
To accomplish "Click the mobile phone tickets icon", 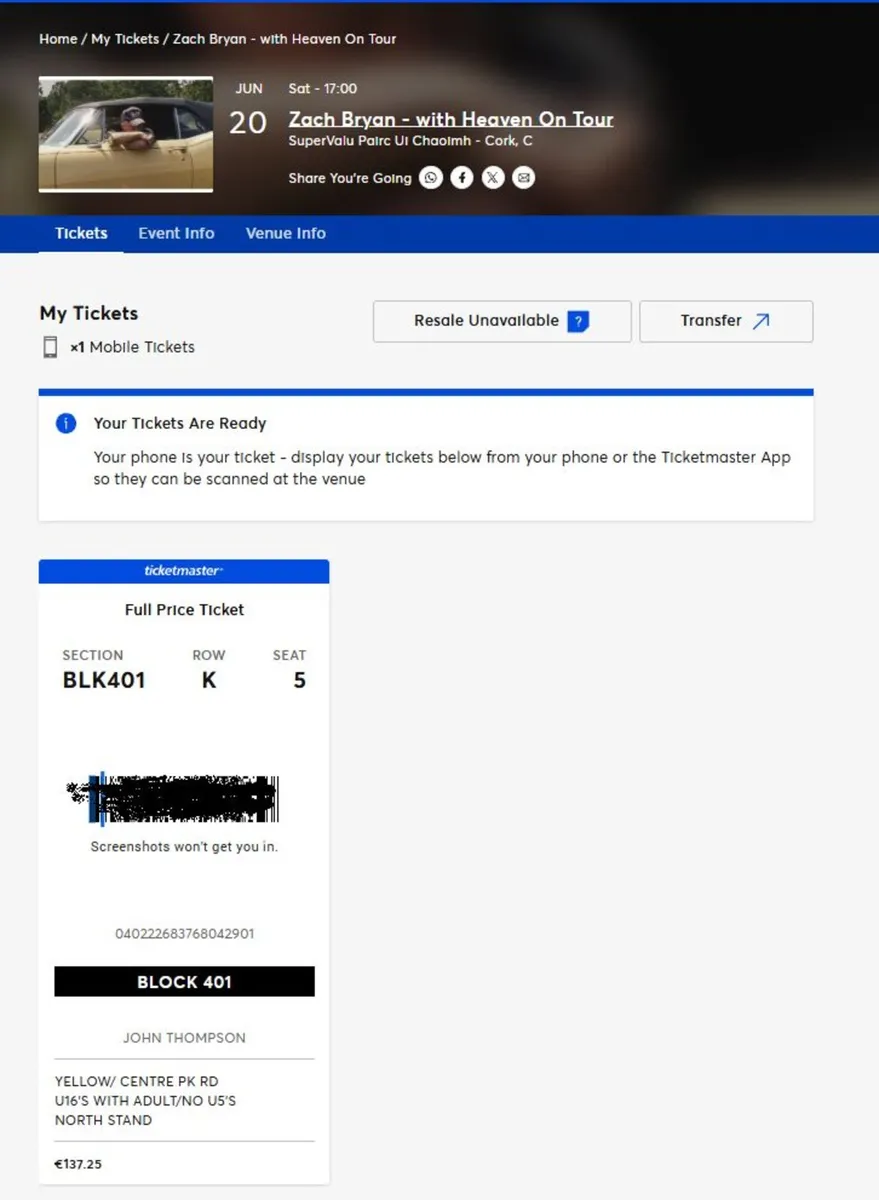I will point(50,347).
